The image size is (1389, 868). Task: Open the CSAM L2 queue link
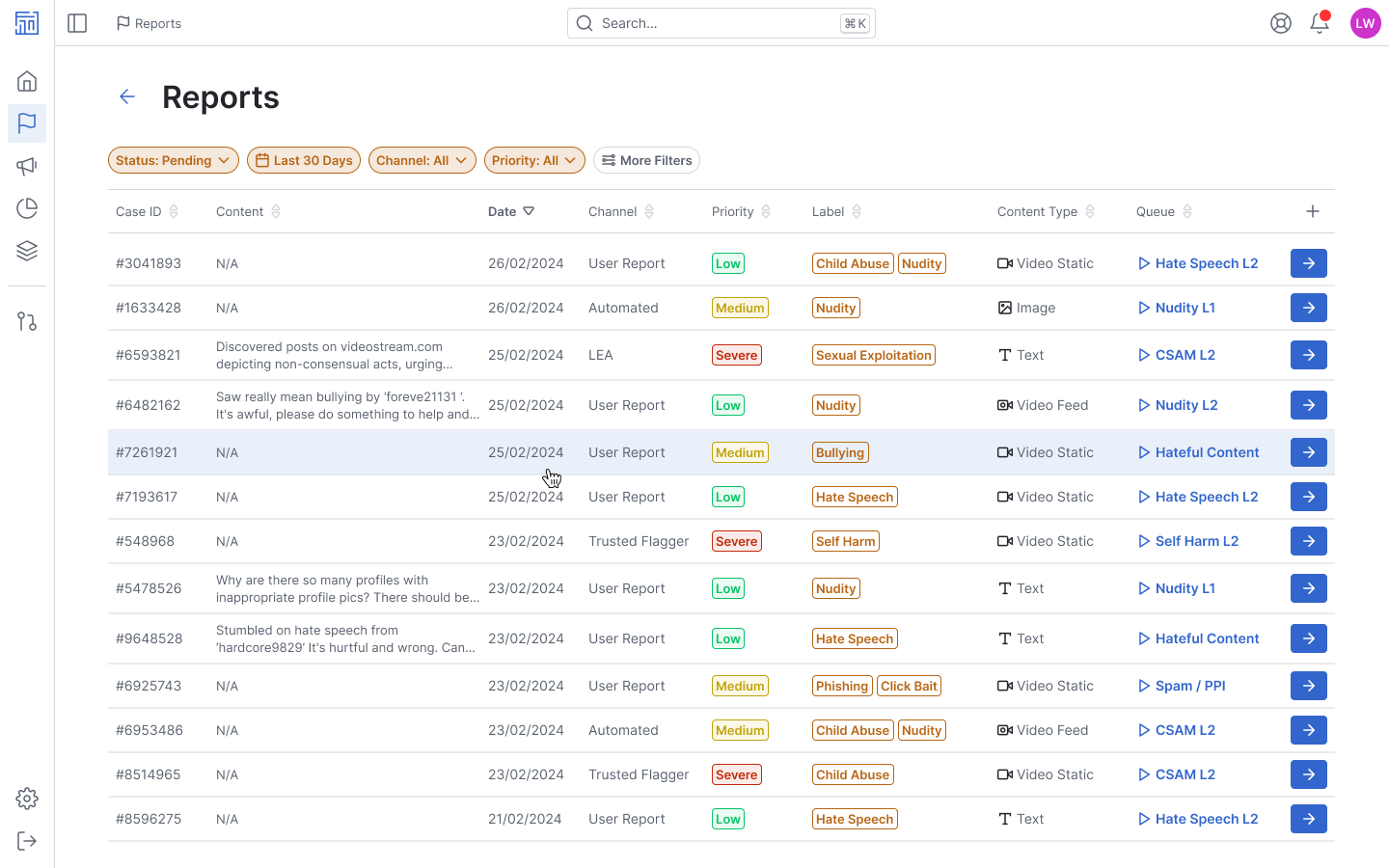(x=1185, y=355)
